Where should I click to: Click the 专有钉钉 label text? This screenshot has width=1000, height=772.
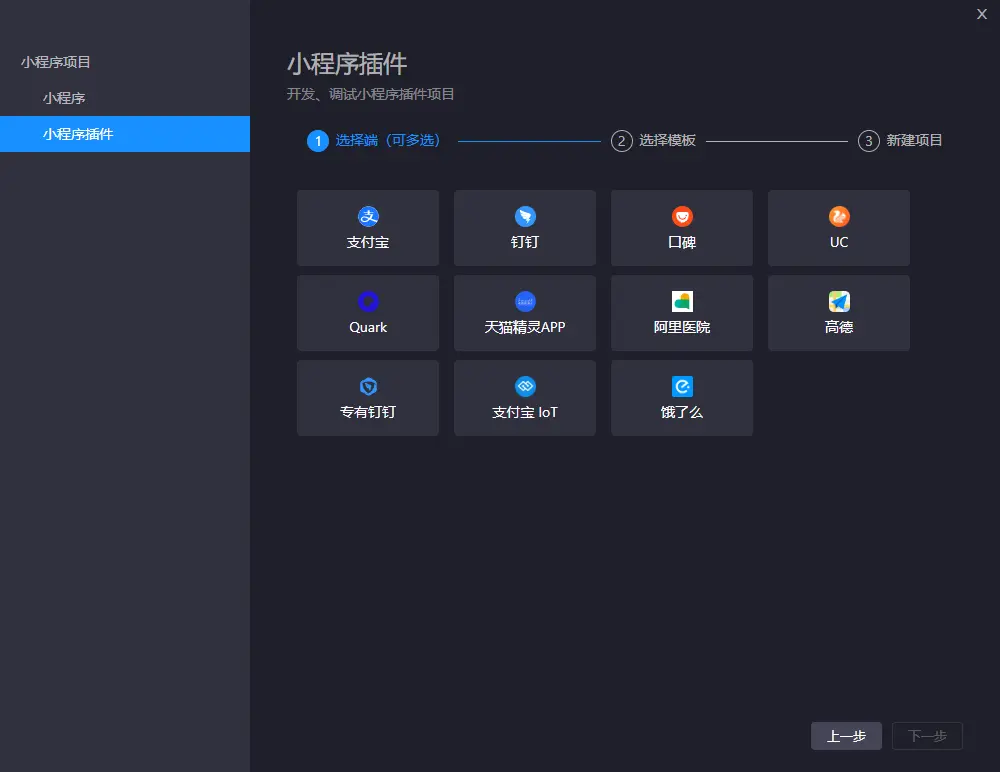point(368,412)
